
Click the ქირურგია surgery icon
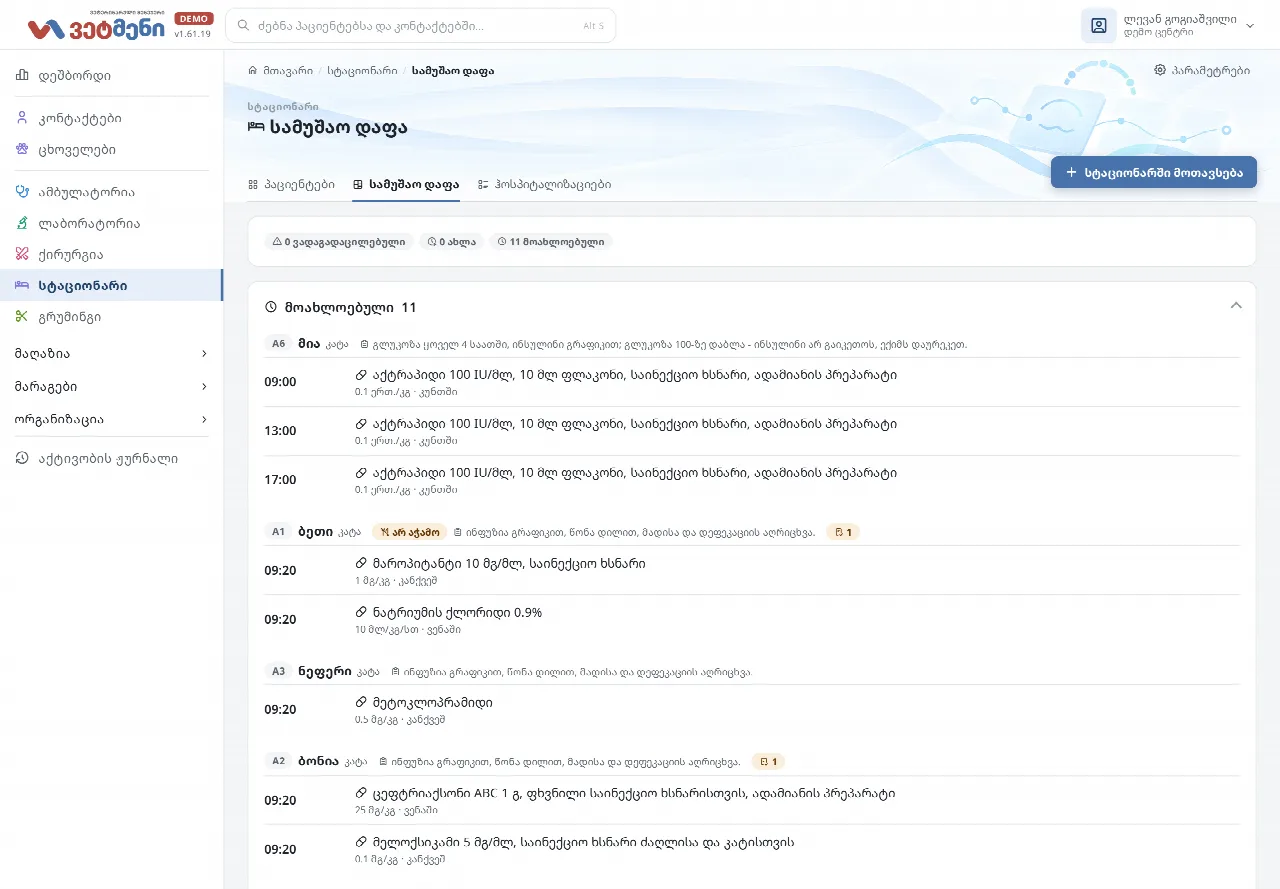22,254
